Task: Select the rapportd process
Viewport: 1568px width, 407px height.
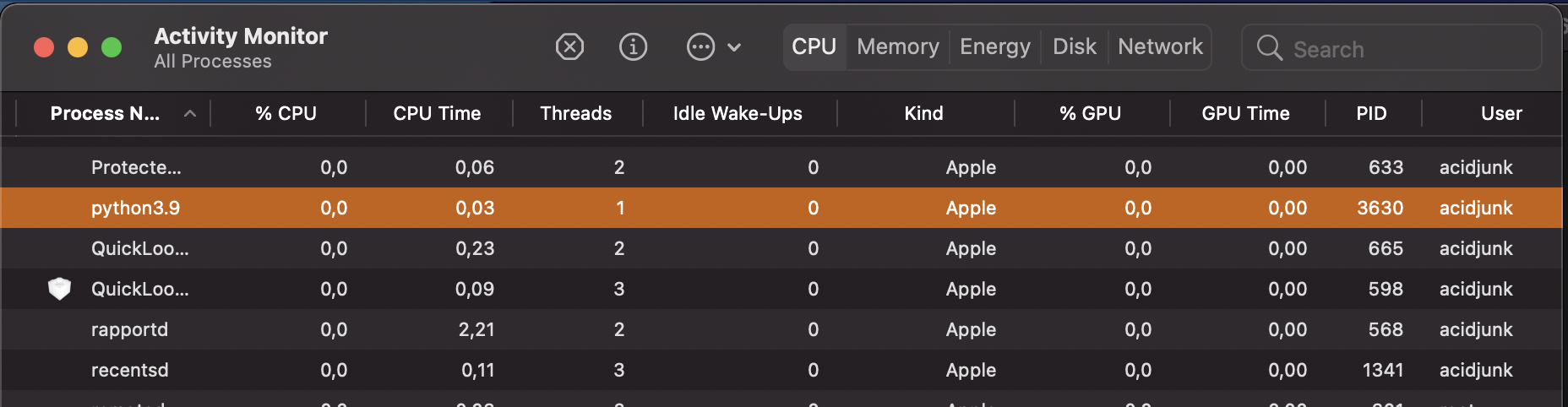Action: (781, 329)
